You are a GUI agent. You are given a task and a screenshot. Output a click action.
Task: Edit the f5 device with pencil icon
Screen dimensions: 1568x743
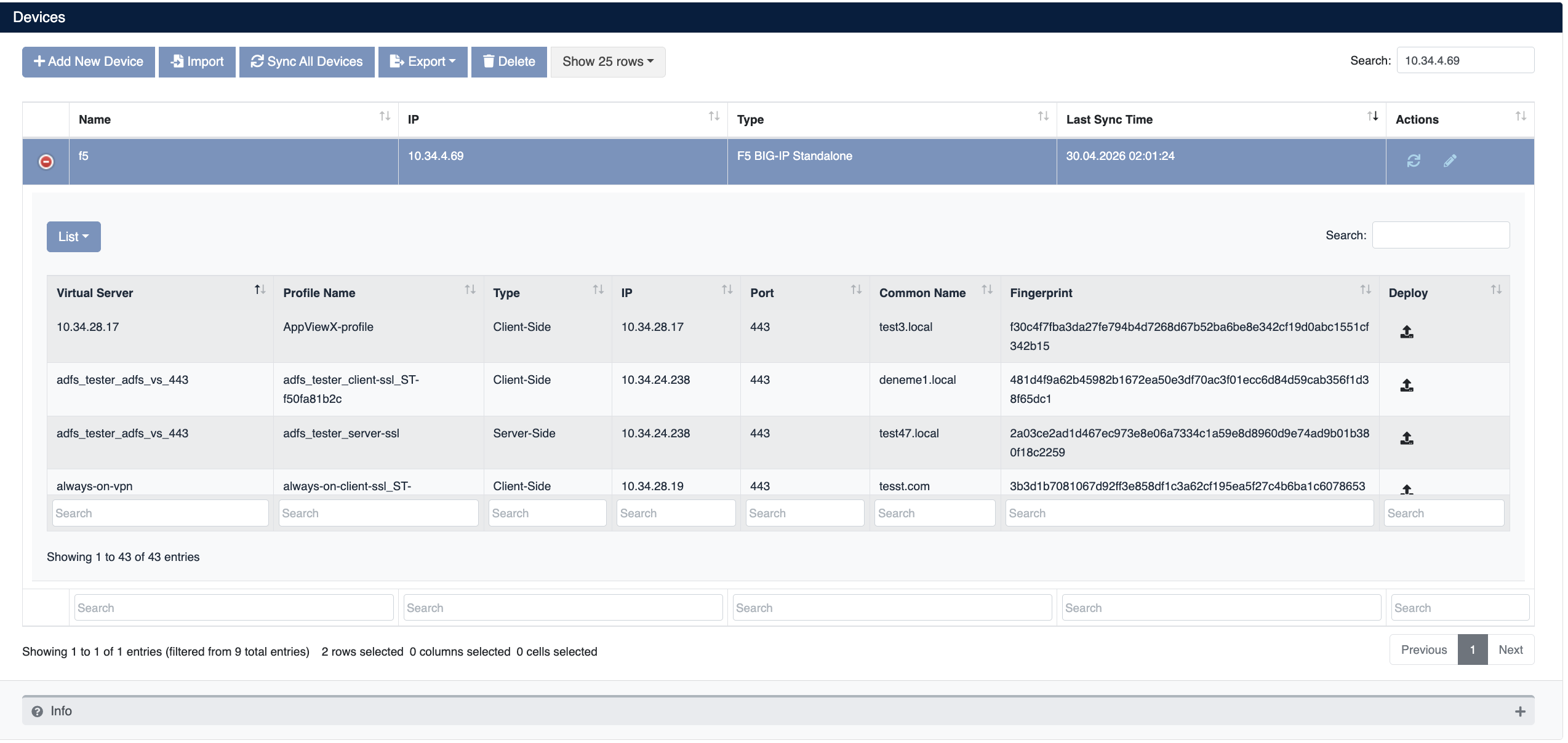tap(1450, 161)
